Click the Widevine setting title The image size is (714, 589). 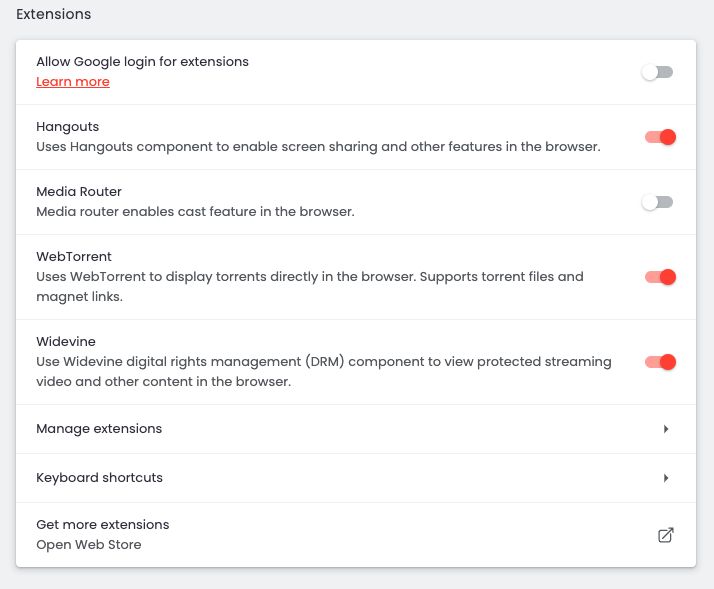pos(66,342)
